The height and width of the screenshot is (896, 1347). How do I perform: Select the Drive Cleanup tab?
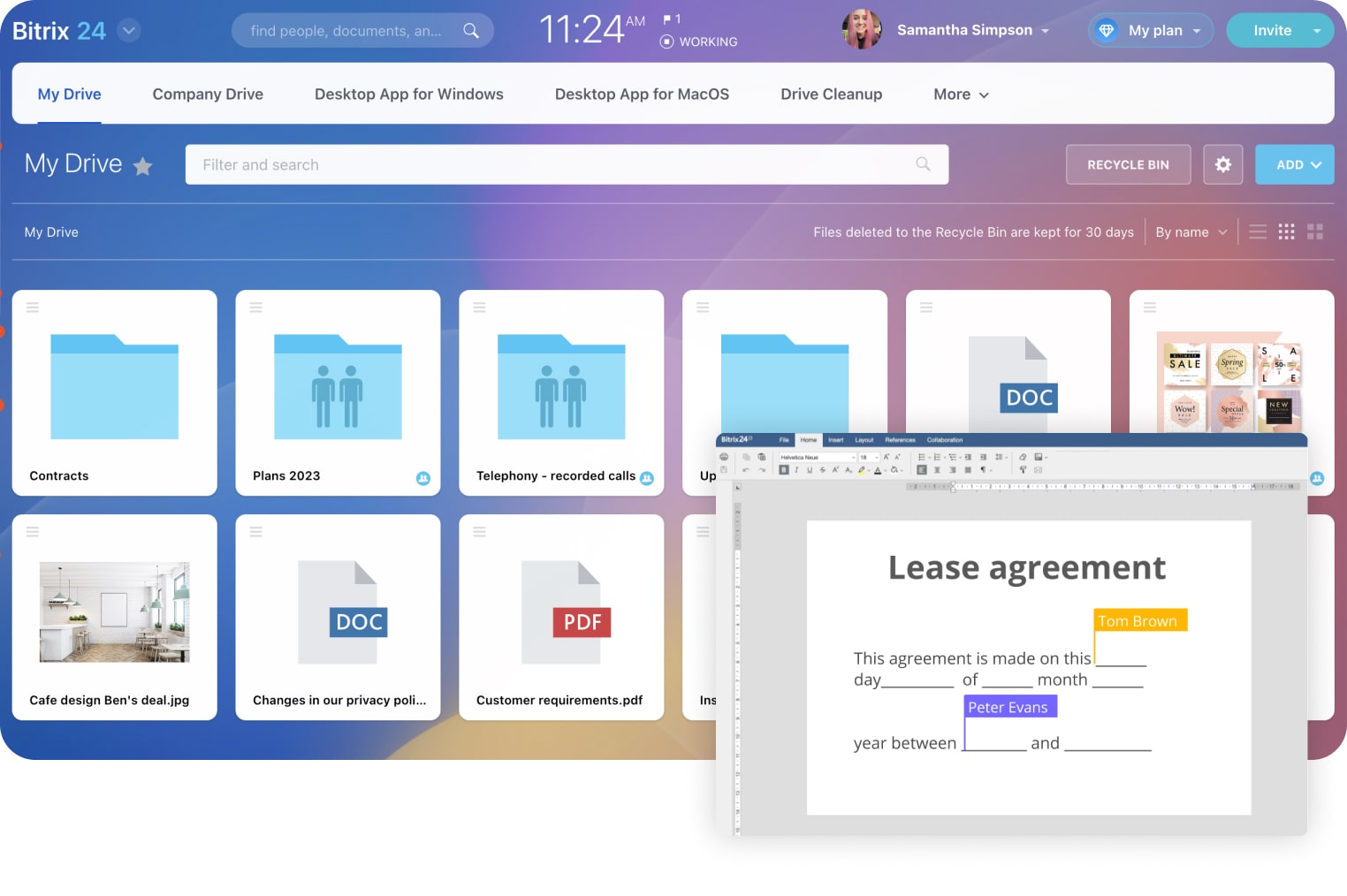(x=831, y=95)
